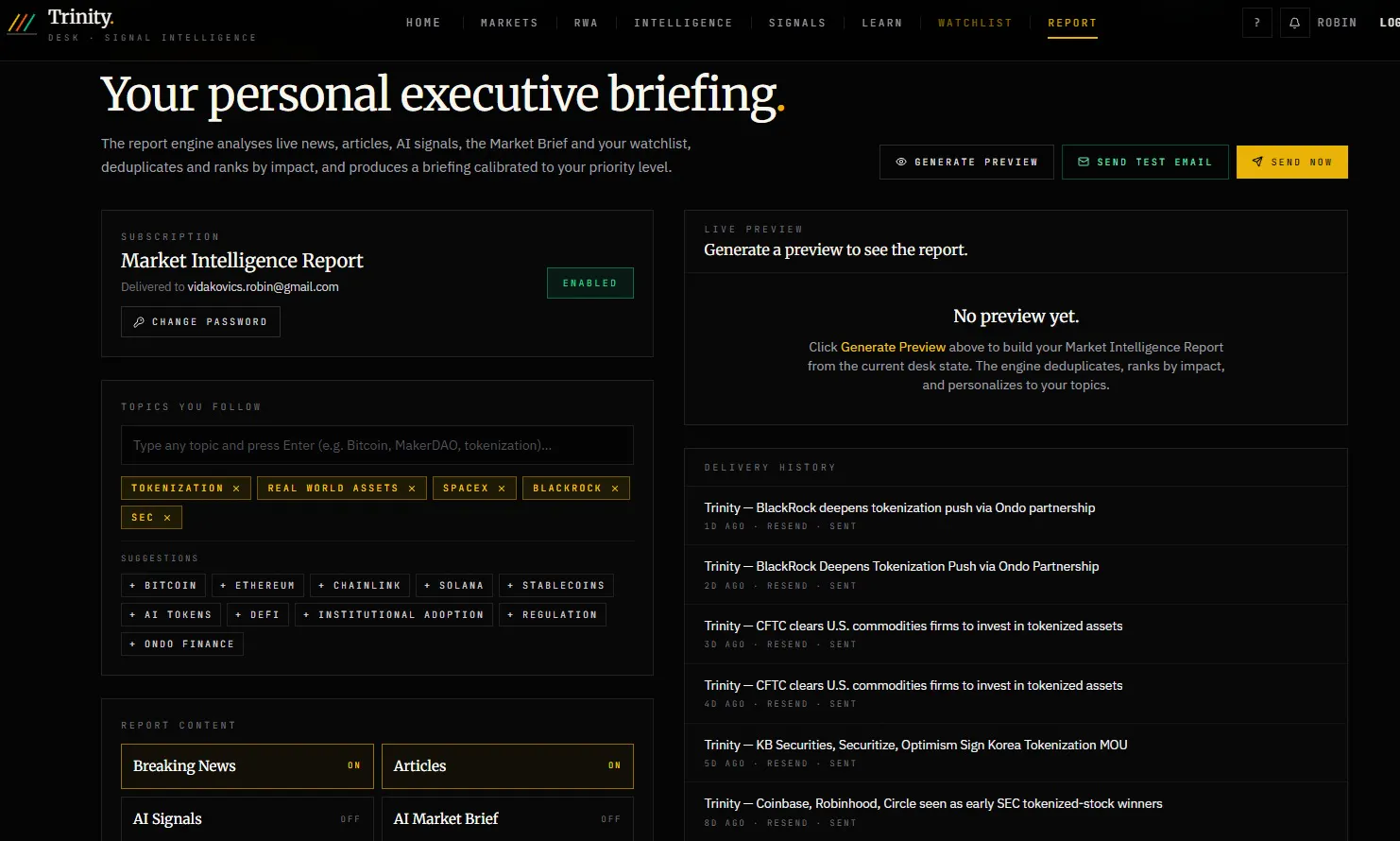Add the Bitcoin suggested topic
The height and width of the screenshot is (841, 1400).
(163, 586)
